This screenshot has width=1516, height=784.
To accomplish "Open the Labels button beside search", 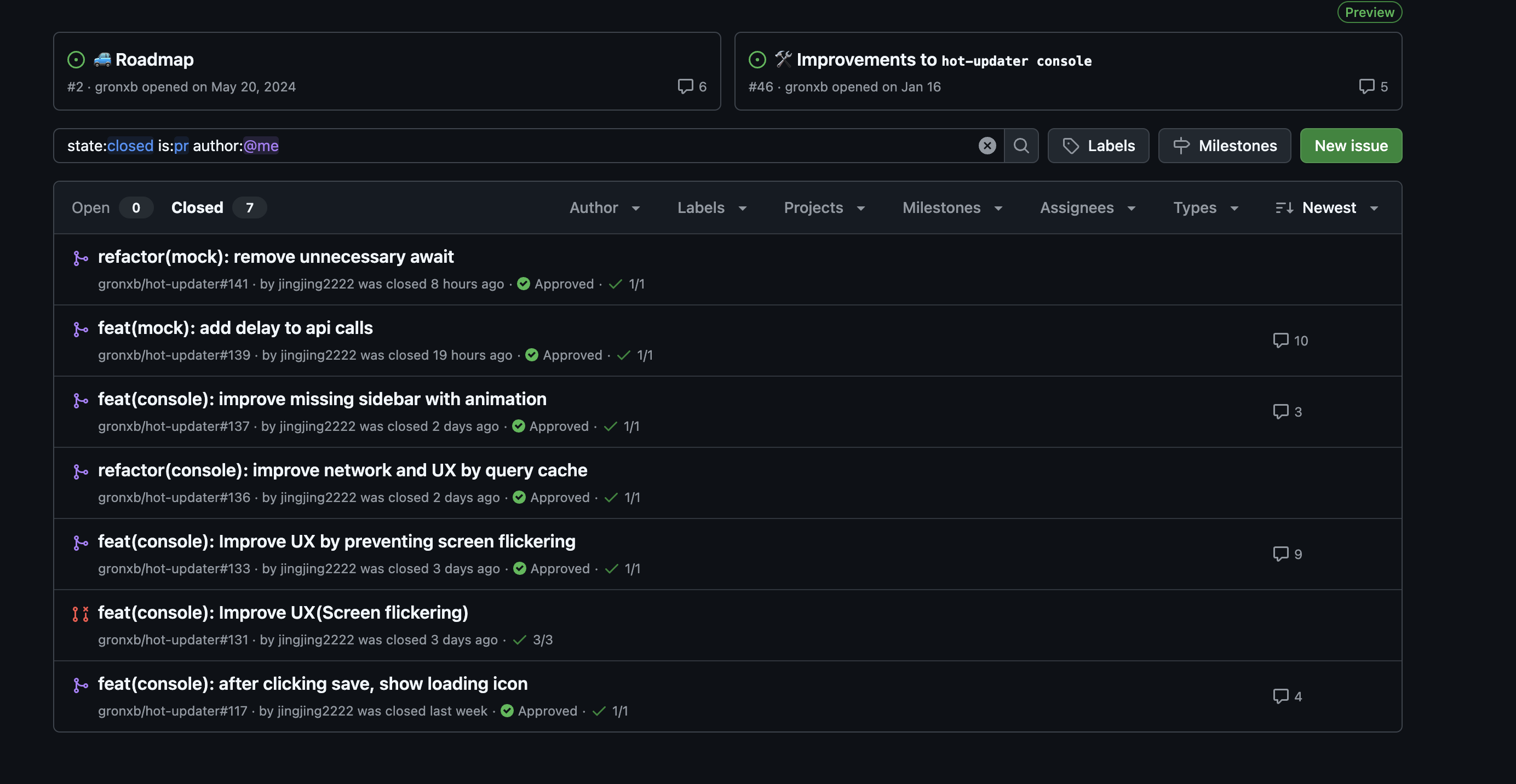I will click(x=1098, y=145).
